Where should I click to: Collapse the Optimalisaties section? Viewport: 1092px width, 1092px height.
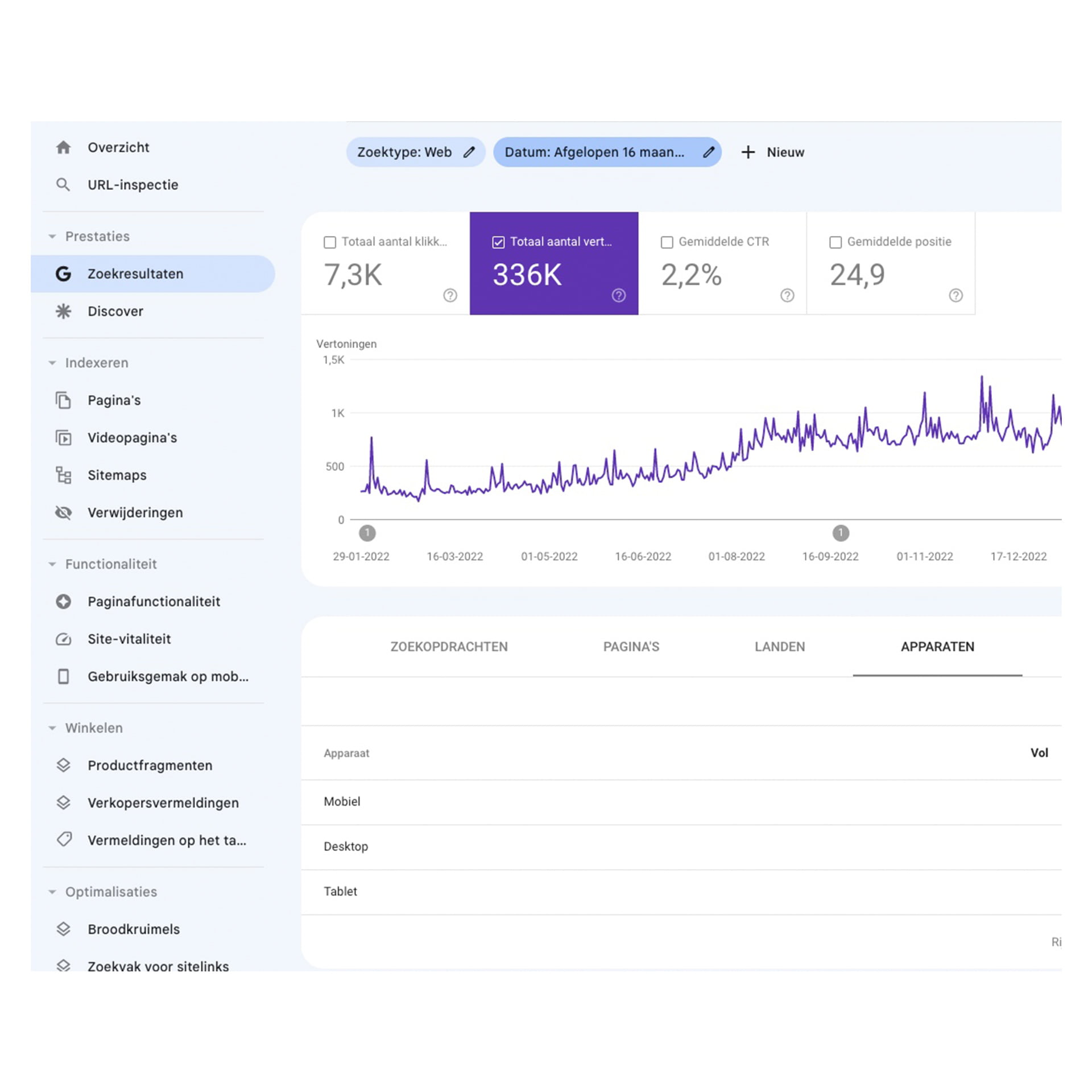coord(52,892)
